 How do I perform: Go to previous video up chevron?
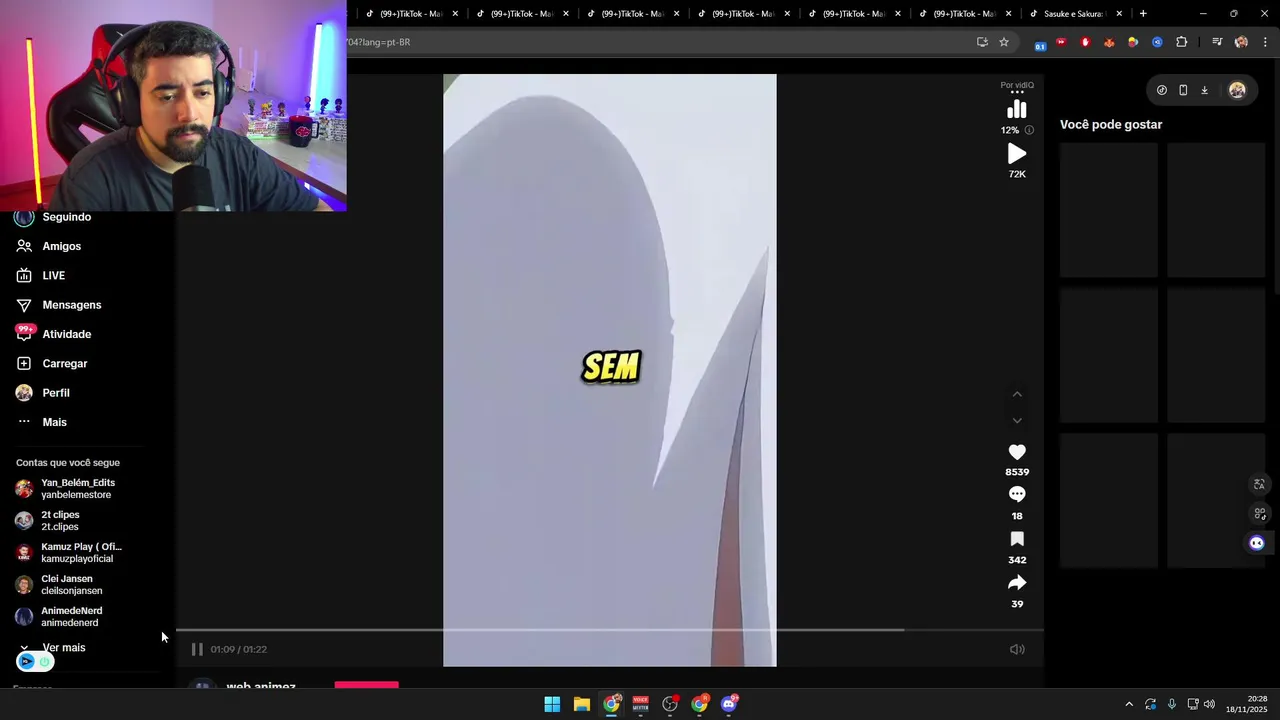(1017, 394)
